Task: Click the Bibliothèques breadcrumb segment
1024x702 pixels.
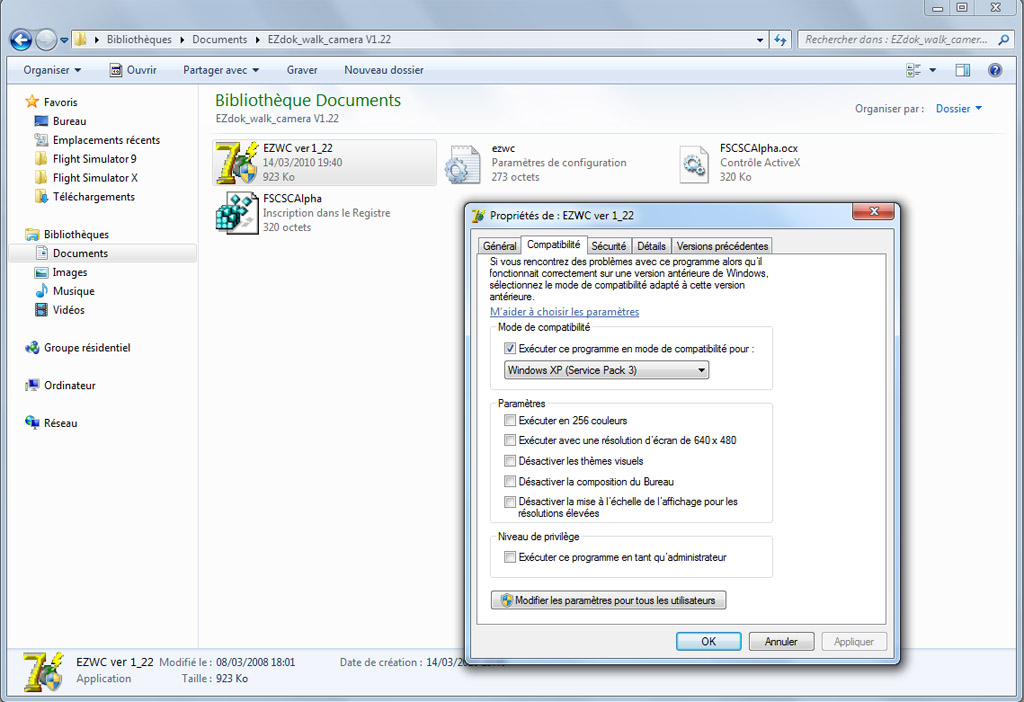Action: pos(139,40)
